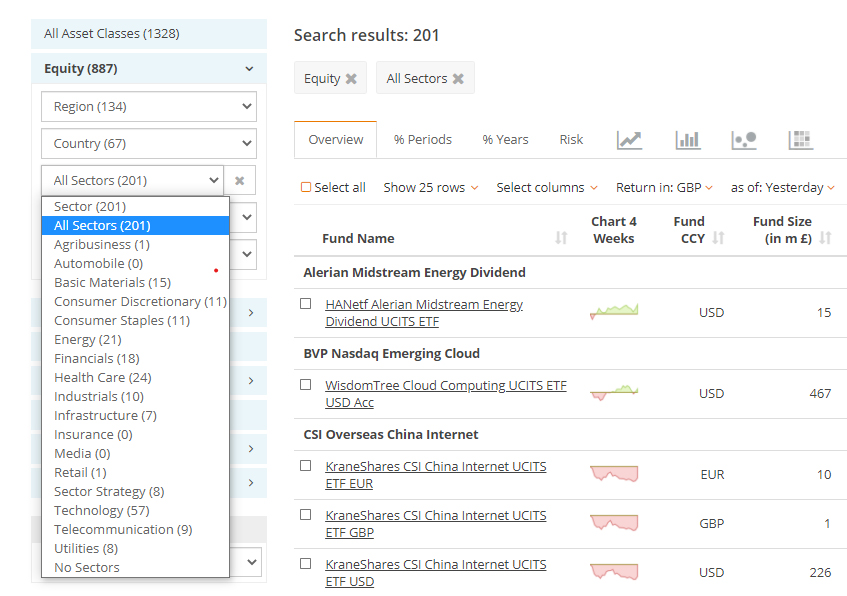Open the Return in: GBP dropdown
The height and width of the screenshot is (596, 847).
click(x=664, y=187)
